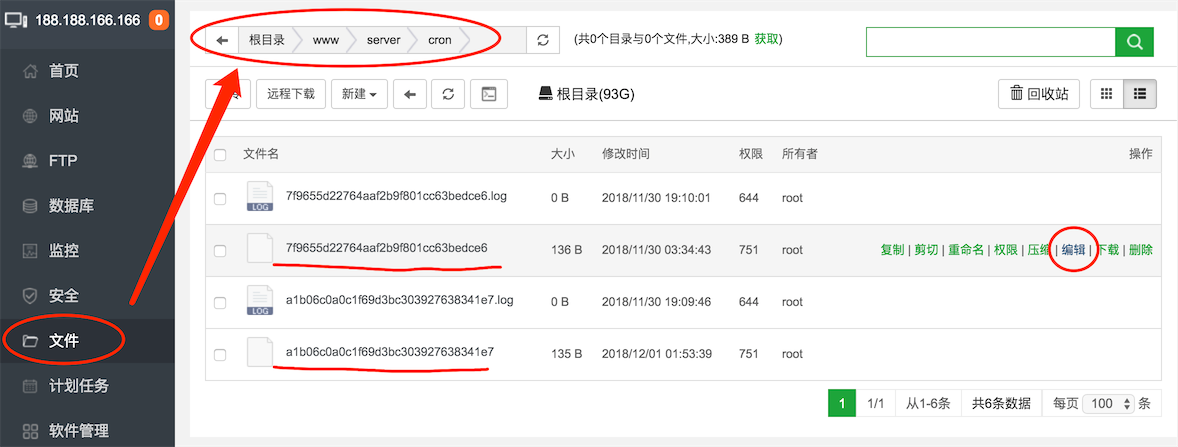
Task: Focus the file search input
Action: pyautogui.click(x=990, y=41)
